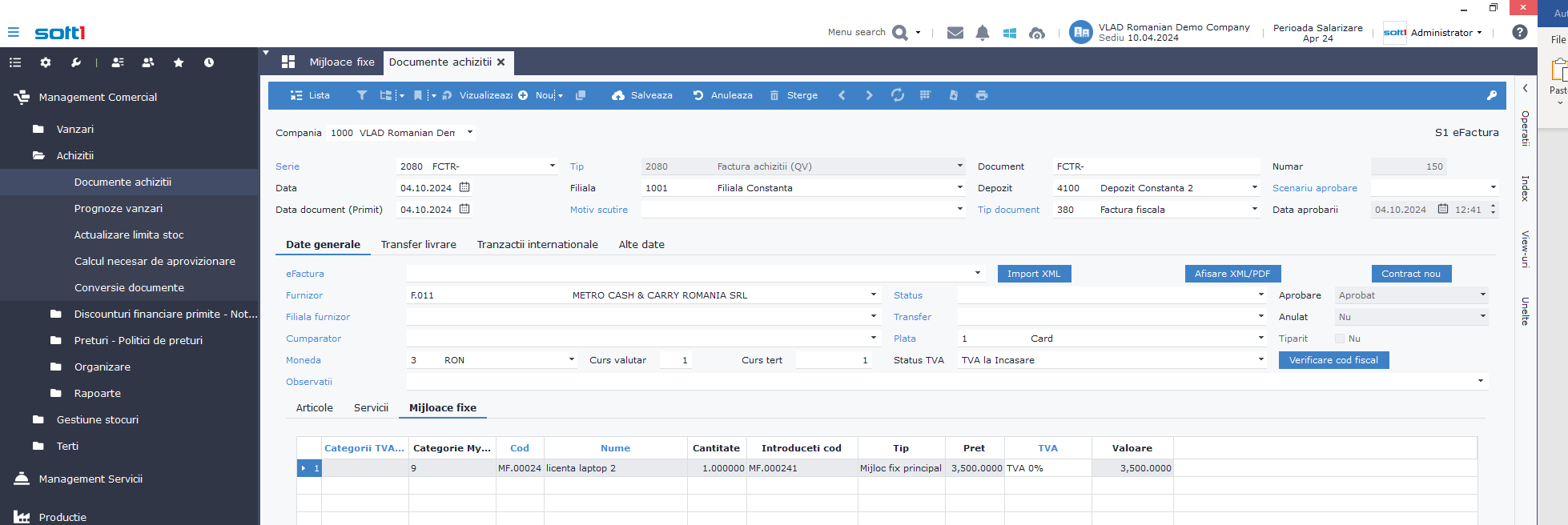1568x525 pixels.
Task: Close the Documente achizitii tab
Action: (501, 62)
